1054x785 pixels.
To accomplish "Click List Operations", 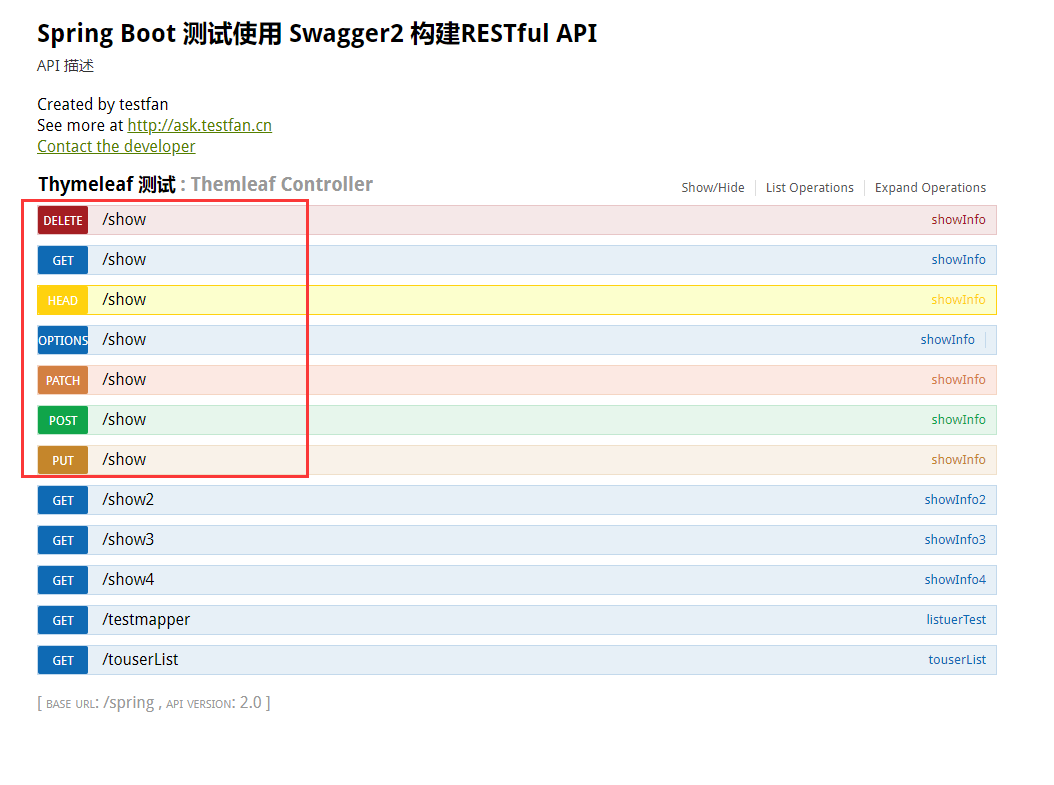I will click(809, 188).
